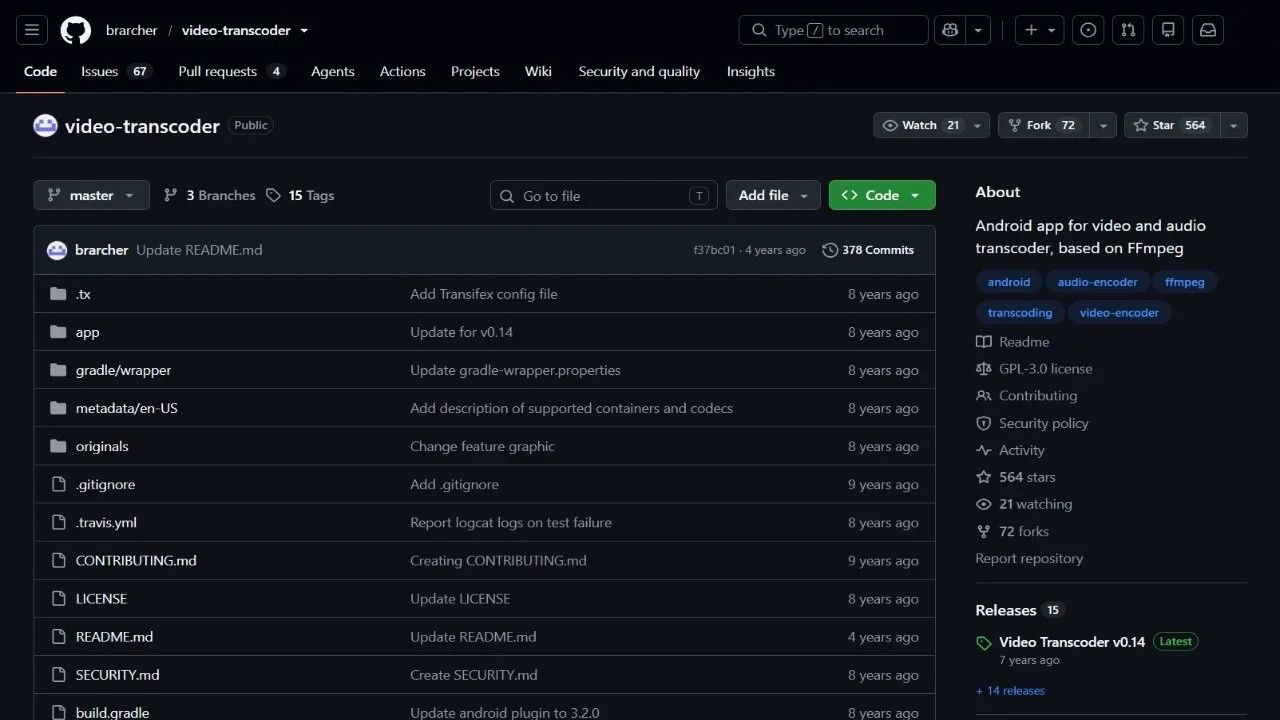
Task: Go to GitHub homepage via Octocat logo
Action: pyautogui.click(x=76, y=30)
